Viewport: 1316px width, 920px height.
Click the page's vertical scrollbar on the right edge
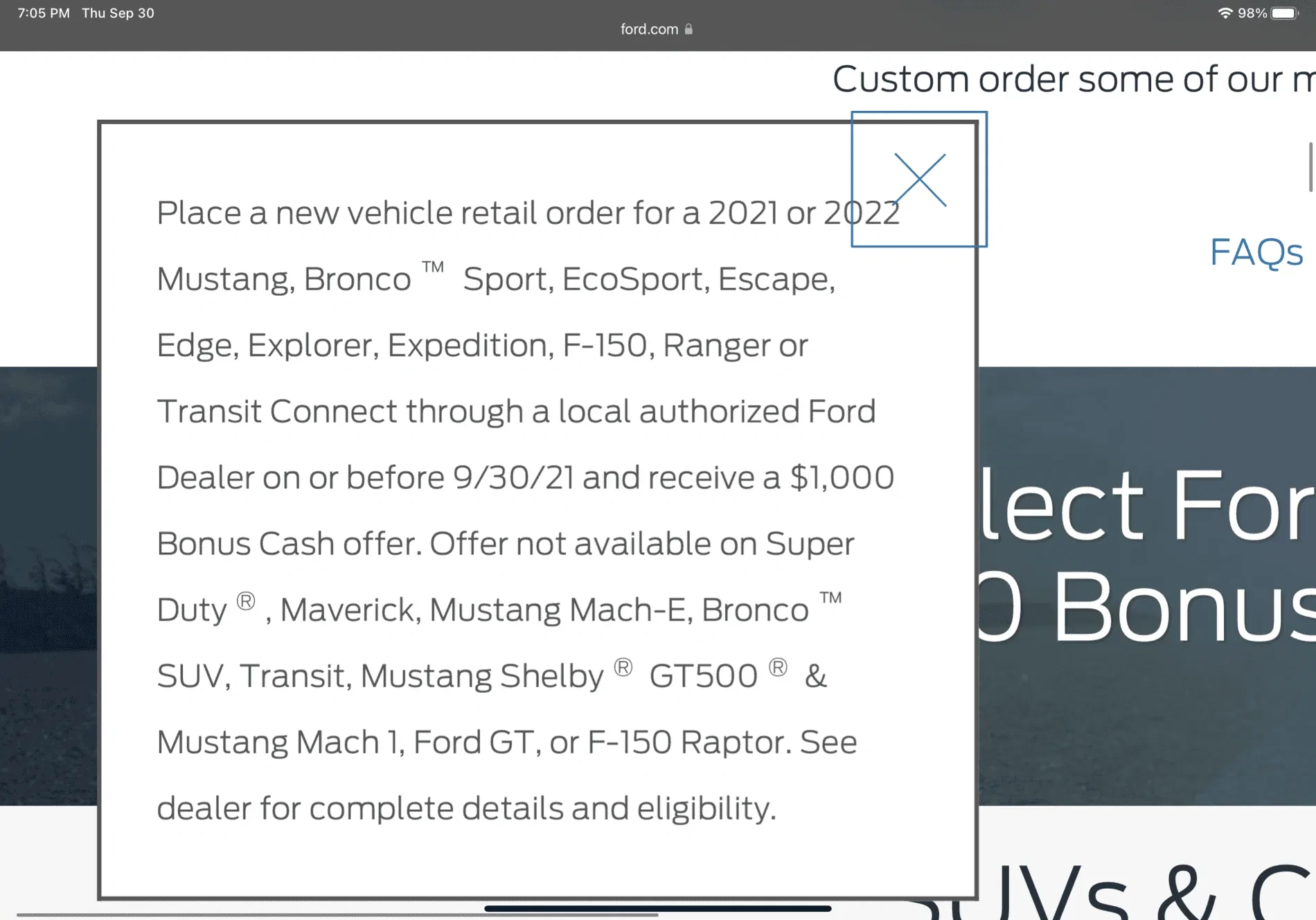[x=1309, y=166]
